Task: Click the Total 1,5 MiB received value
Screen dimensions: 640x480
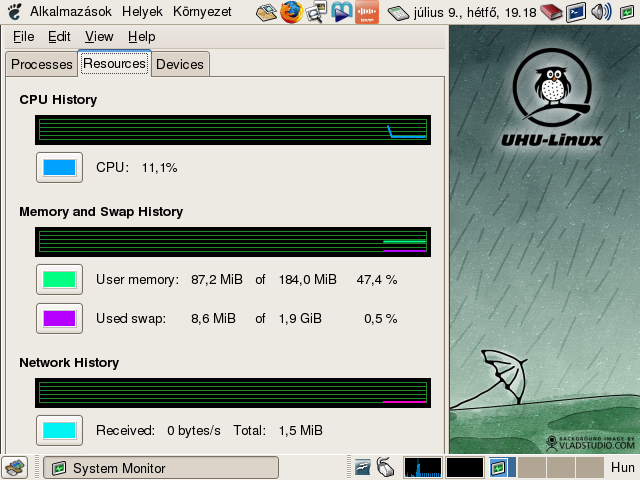Action: click(300, 431)
